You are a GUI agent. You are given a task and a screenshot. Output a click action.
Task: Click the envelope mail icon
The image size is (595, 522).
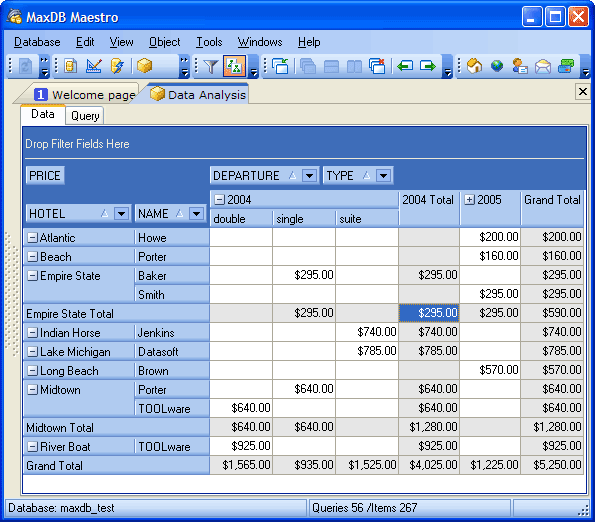pyautogui.click(x=543, y=66)
